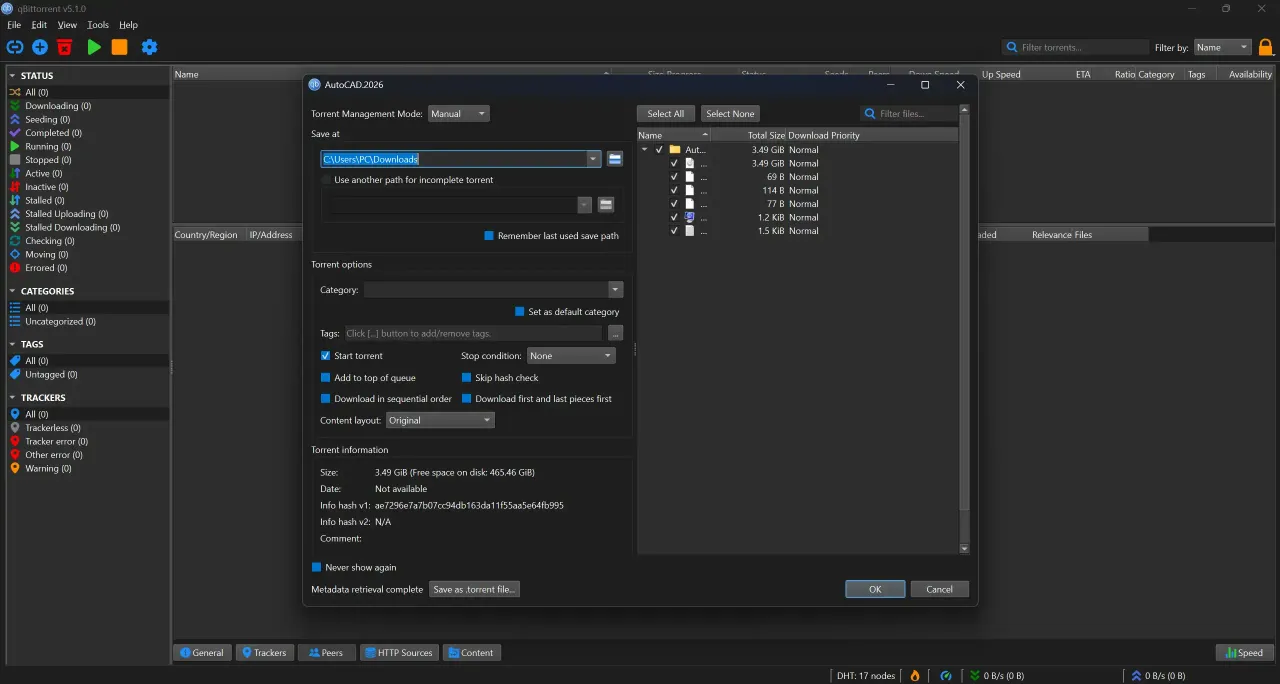Select the Aut... folder icon in file list
Viewport: 1280px width, 684px height.
tap(675, 150)
